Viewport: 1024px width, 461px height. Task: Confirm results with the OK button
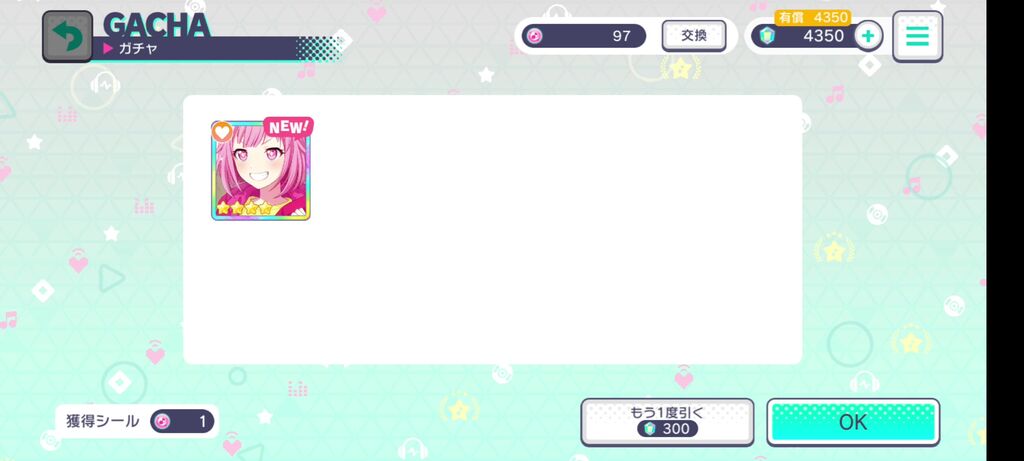(x=853, y=422)
